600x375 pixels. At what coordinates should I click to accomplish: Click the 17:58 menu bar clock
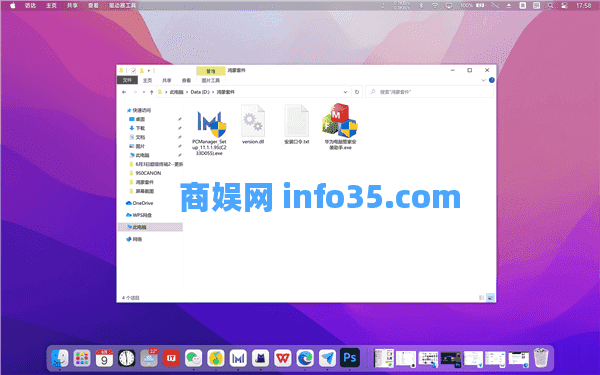[584, 5]
